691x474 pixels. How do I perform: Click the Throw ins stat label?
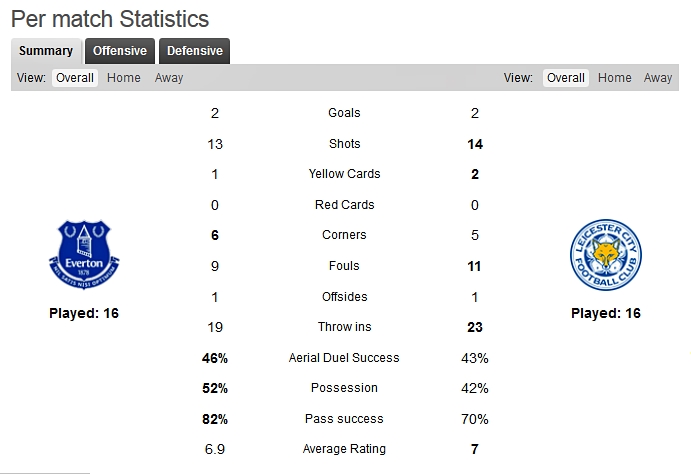pos(344,327)
